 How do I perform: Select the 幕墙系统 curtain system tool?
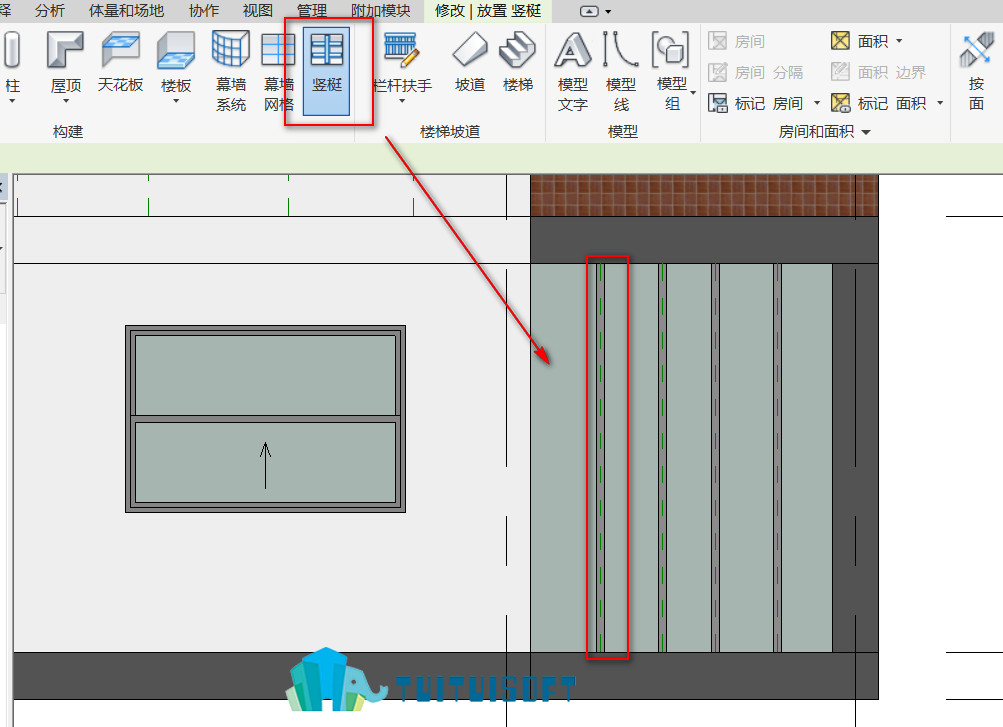(x=230, y=71)
